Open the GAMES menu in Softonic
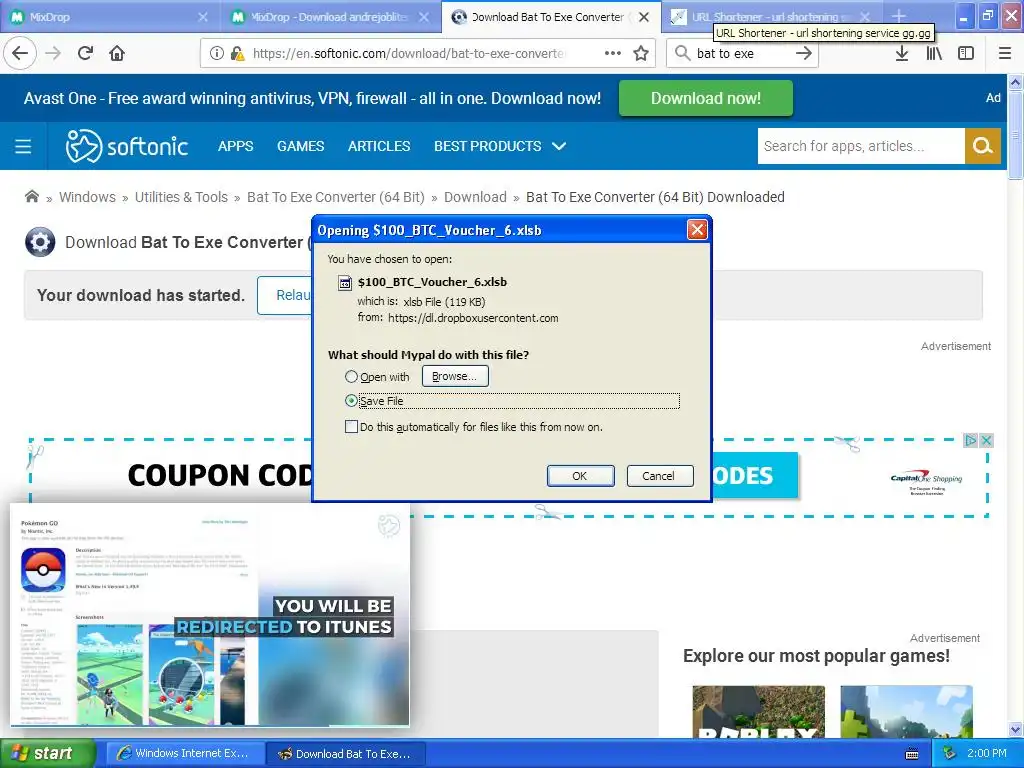This screenshot has height=768, width=1024. [300, 146]
